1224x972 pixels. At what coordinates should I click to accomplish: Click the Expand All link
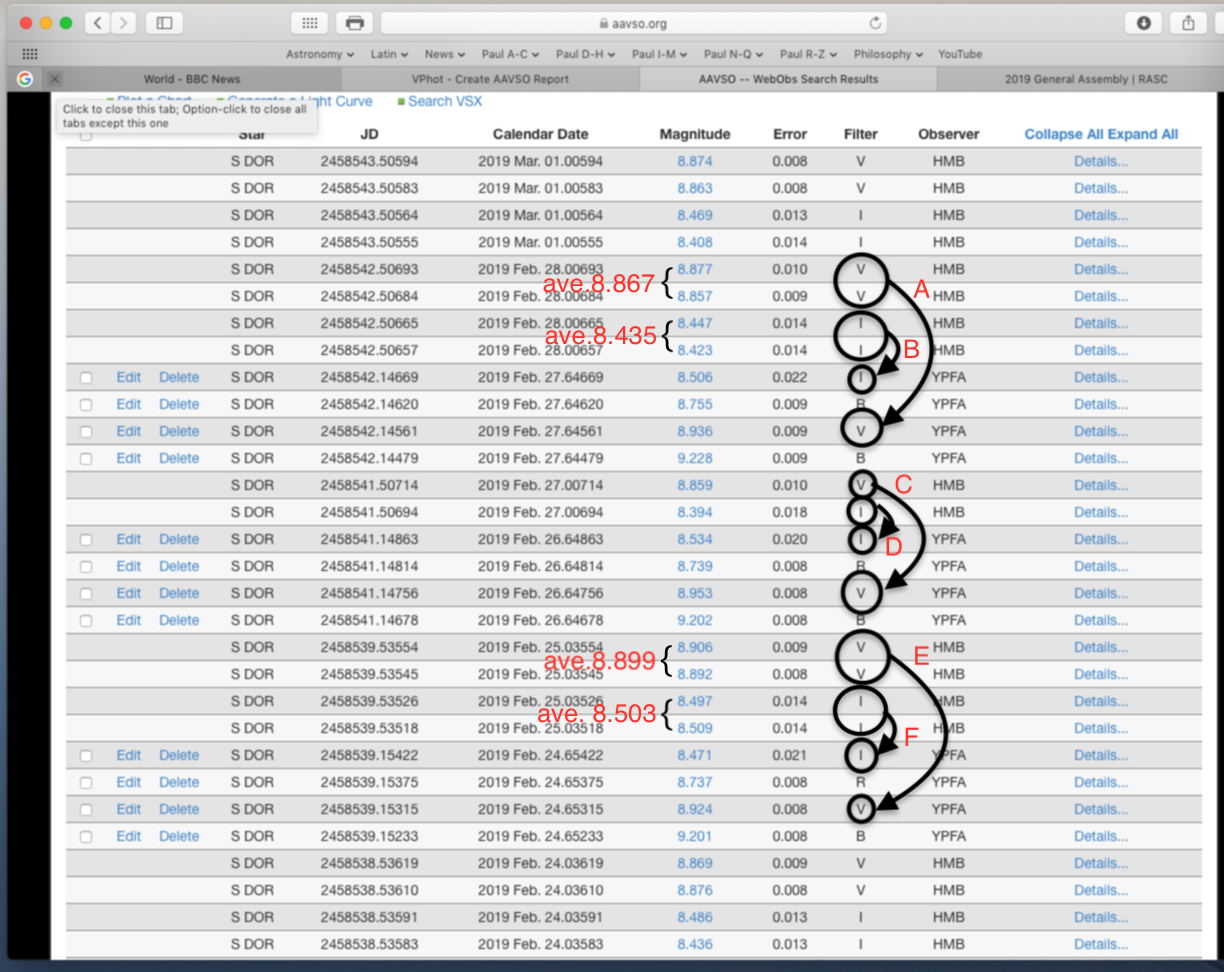(x=1141, y=134)
